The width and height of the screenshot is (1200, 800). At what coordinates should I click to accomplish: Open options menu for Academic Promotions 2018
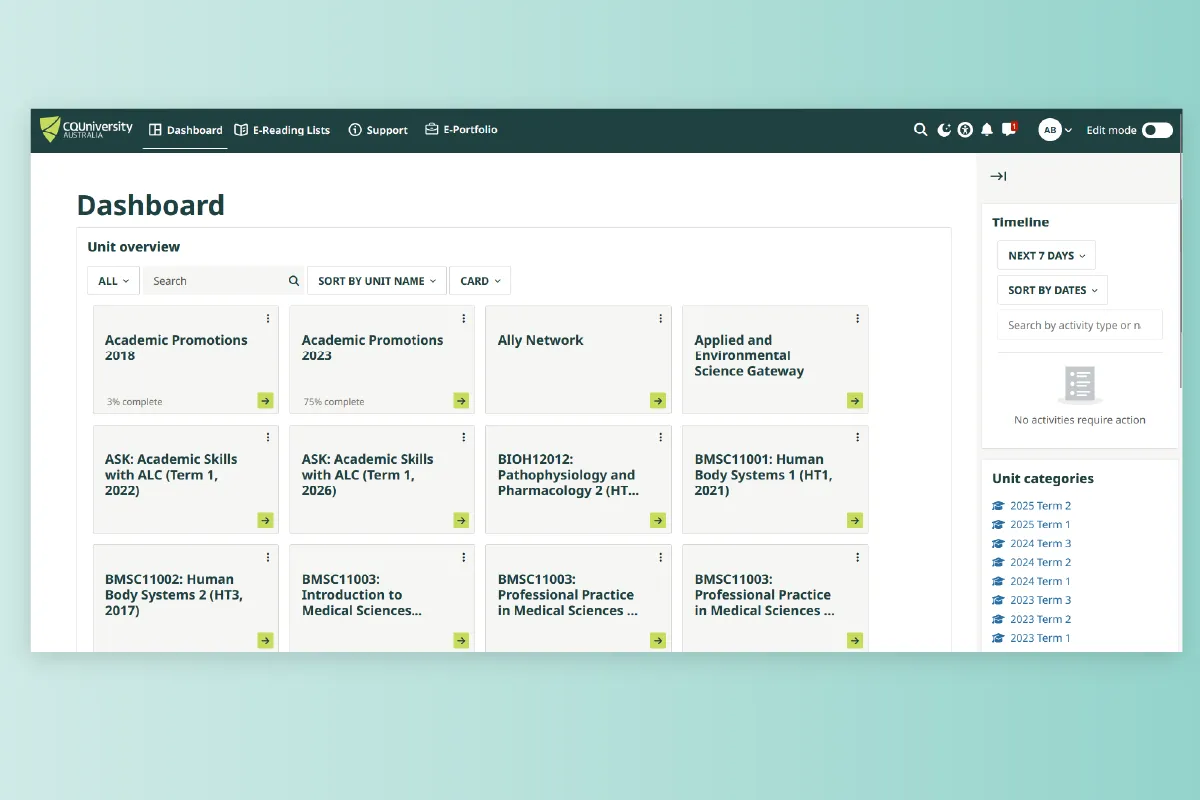coord(268,319)
